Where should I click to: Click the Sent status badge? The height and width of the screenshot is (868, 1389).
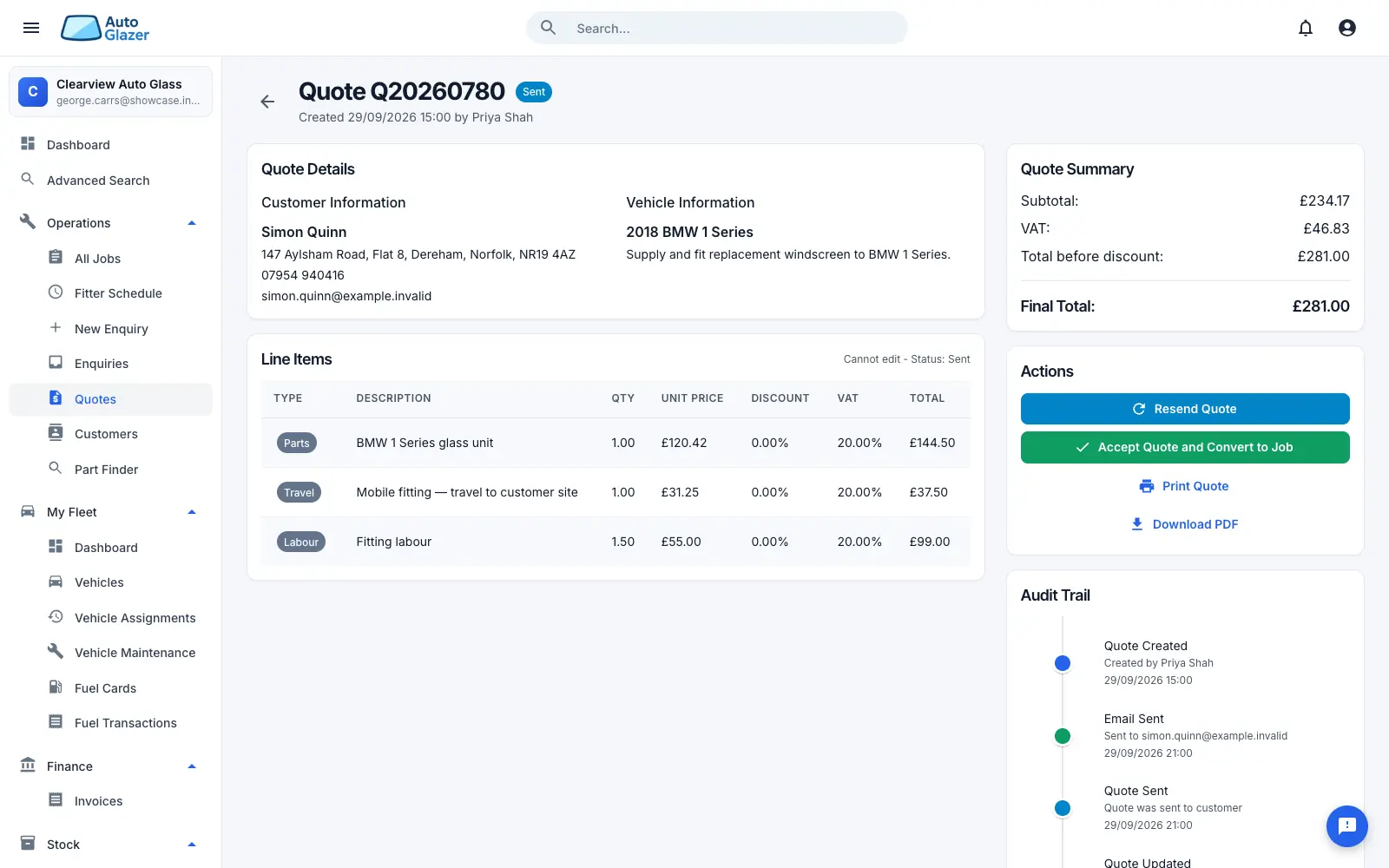pos(534,92)
